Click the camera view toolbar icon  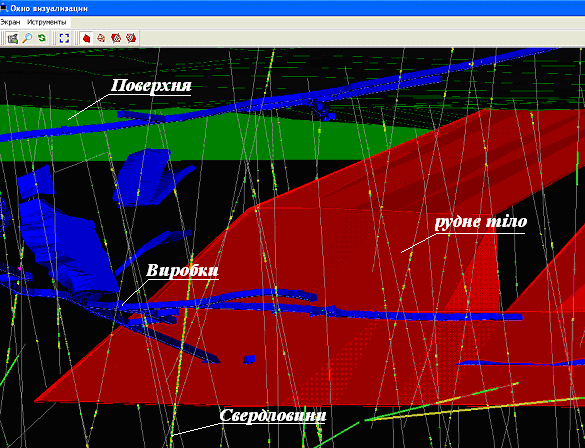point(13,38)
